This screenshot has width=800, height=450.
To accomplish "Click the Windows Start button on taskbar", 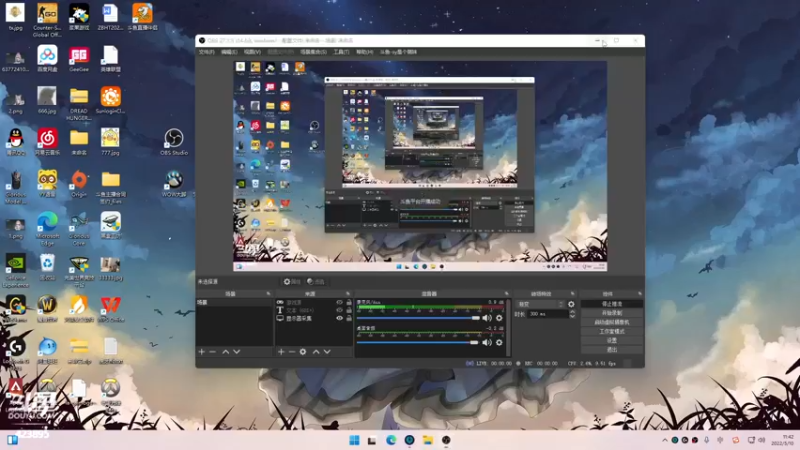I will (x=354, y=440).
